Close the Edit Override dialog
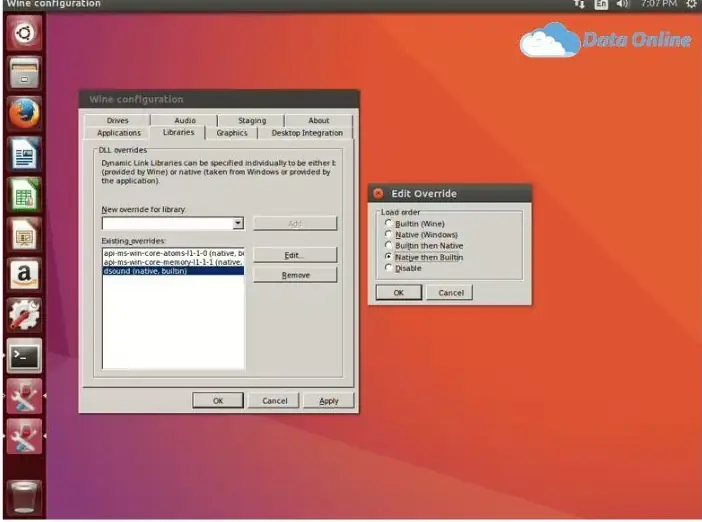The width and height of the screenshot is (702, 522). 378,193
